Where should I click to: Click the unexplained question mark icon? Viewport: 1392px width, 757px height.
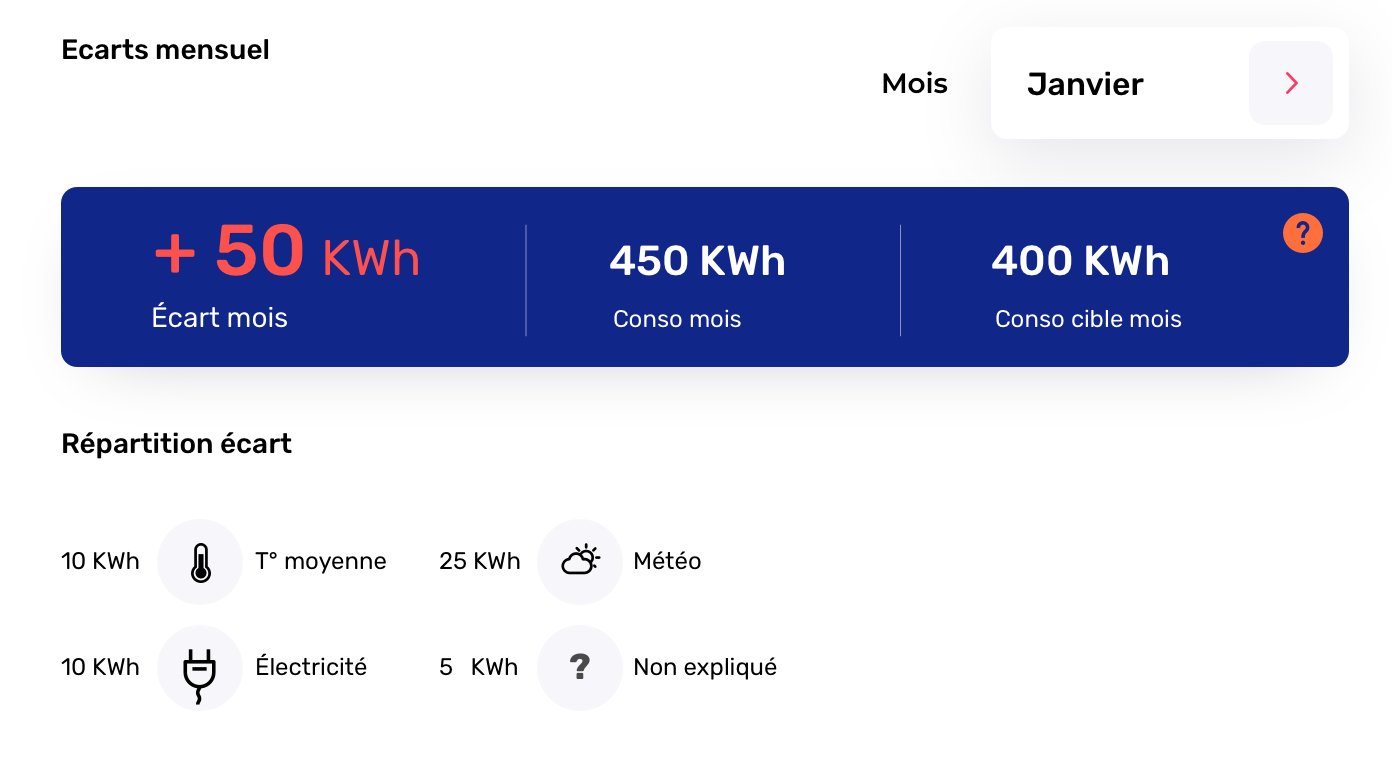coord(580,668)
